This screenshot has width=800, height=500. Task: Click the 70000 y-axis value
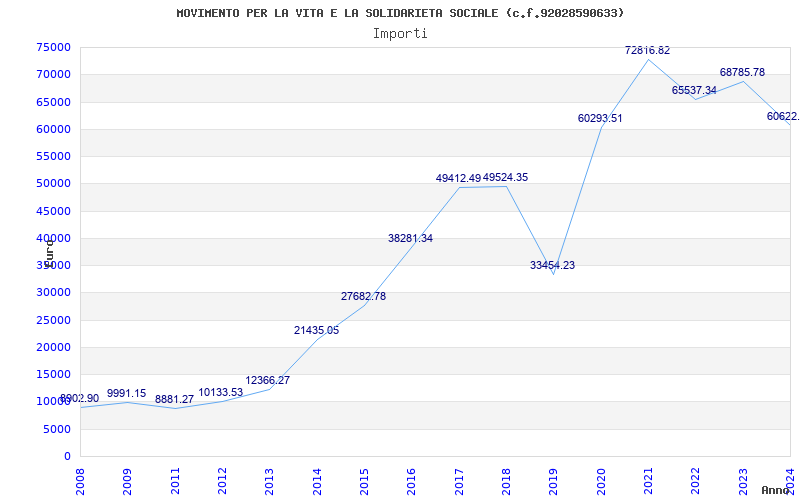point(54,74)
